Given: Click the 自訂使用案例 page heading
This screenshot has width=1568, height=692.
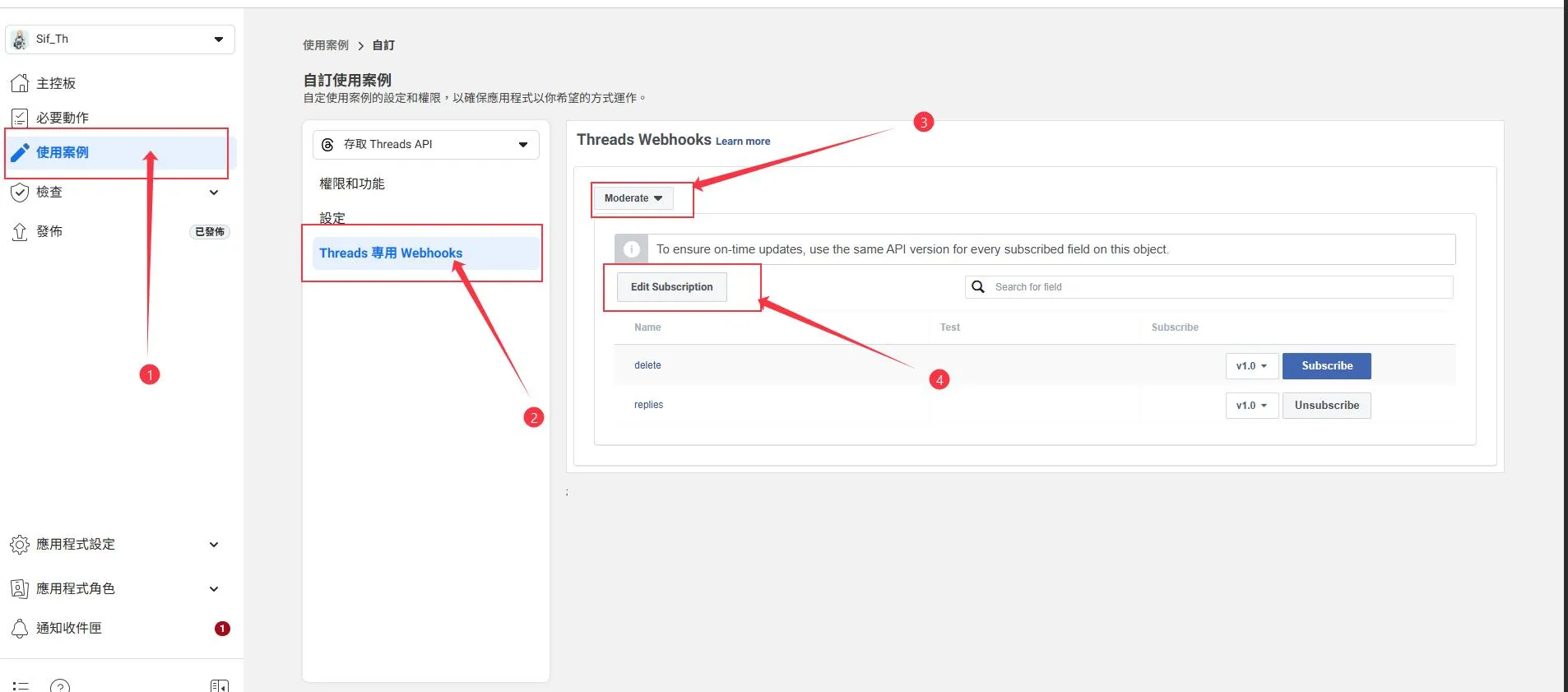Looking at the screenshot, I should tap(347, 80).
